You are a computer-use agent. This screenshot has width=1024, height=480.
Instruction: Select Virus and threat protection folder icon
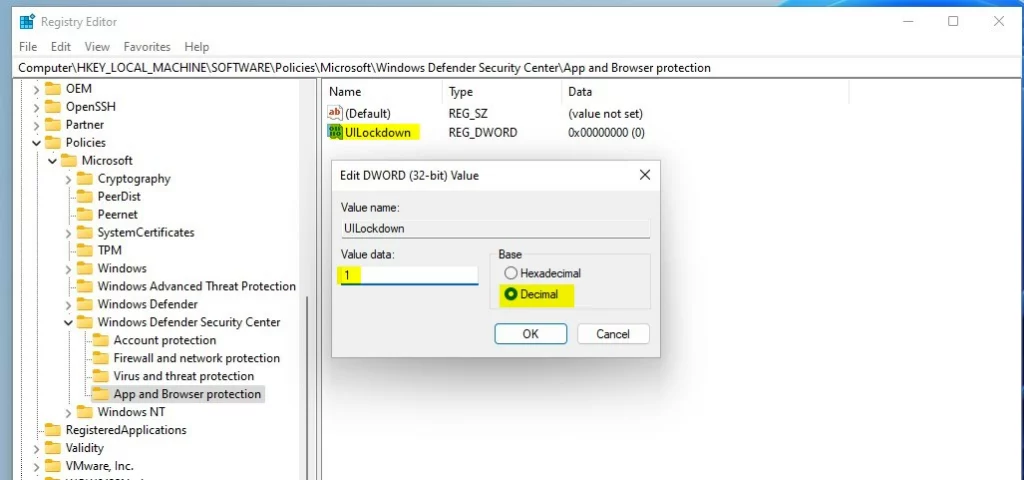click(101, 376)
